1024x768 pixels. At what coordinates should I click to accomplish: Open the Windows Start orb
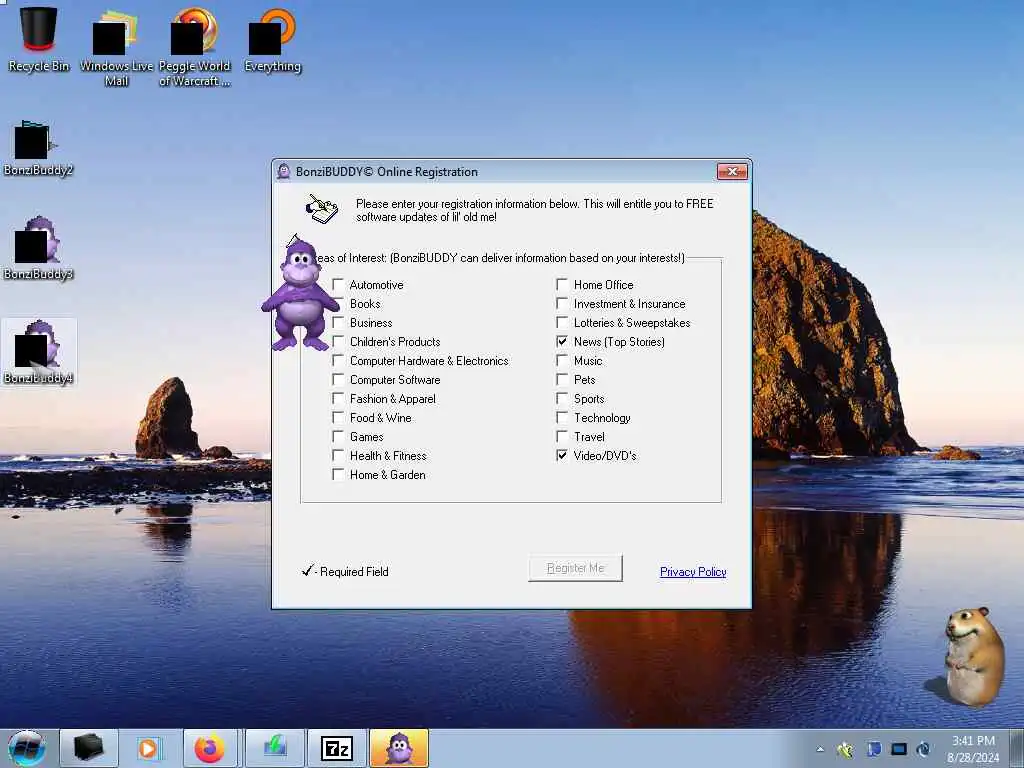click(x=27, y=748)
